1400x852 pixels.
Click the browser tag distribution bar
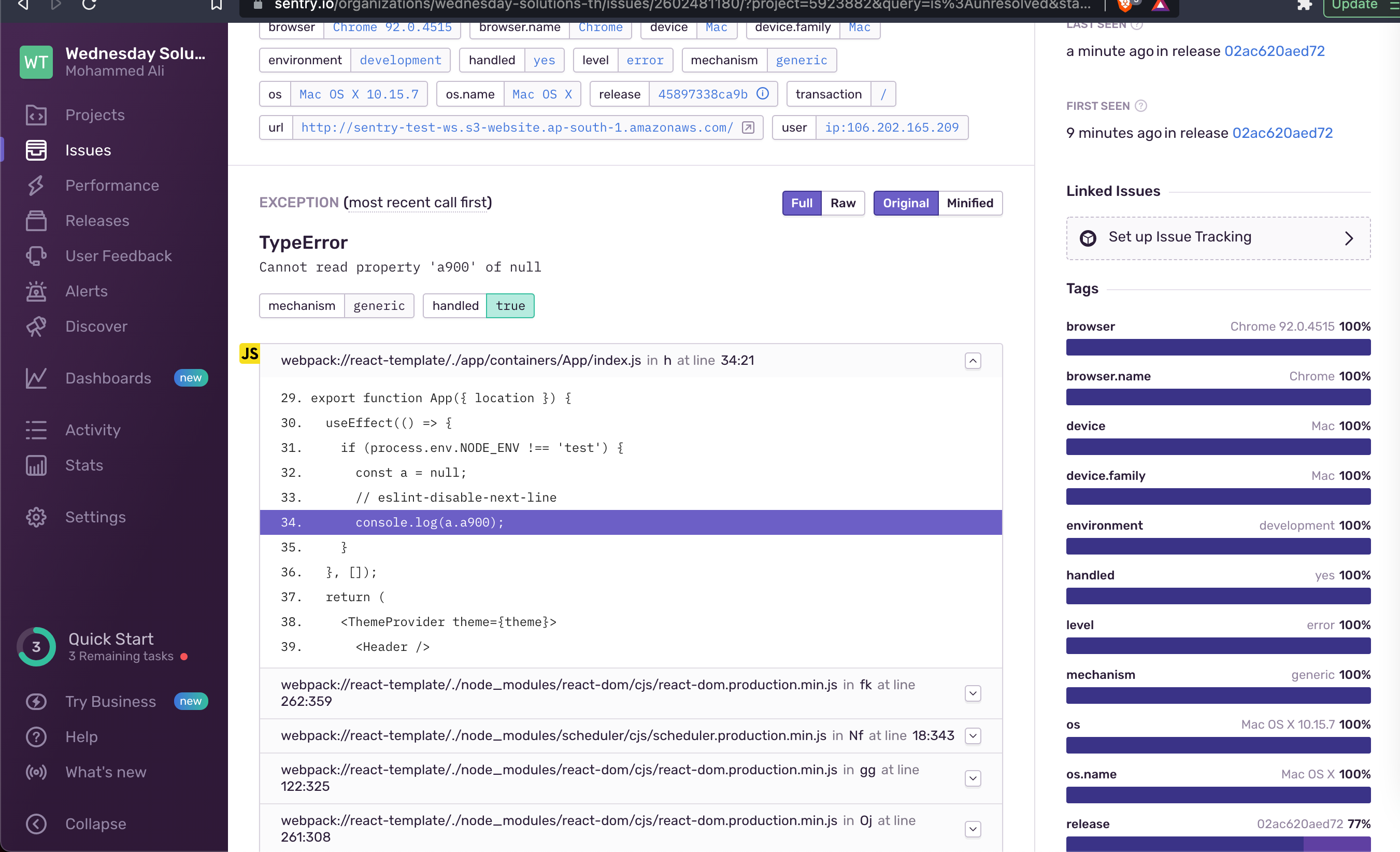pyautogui.click(x=1218, y=347)
